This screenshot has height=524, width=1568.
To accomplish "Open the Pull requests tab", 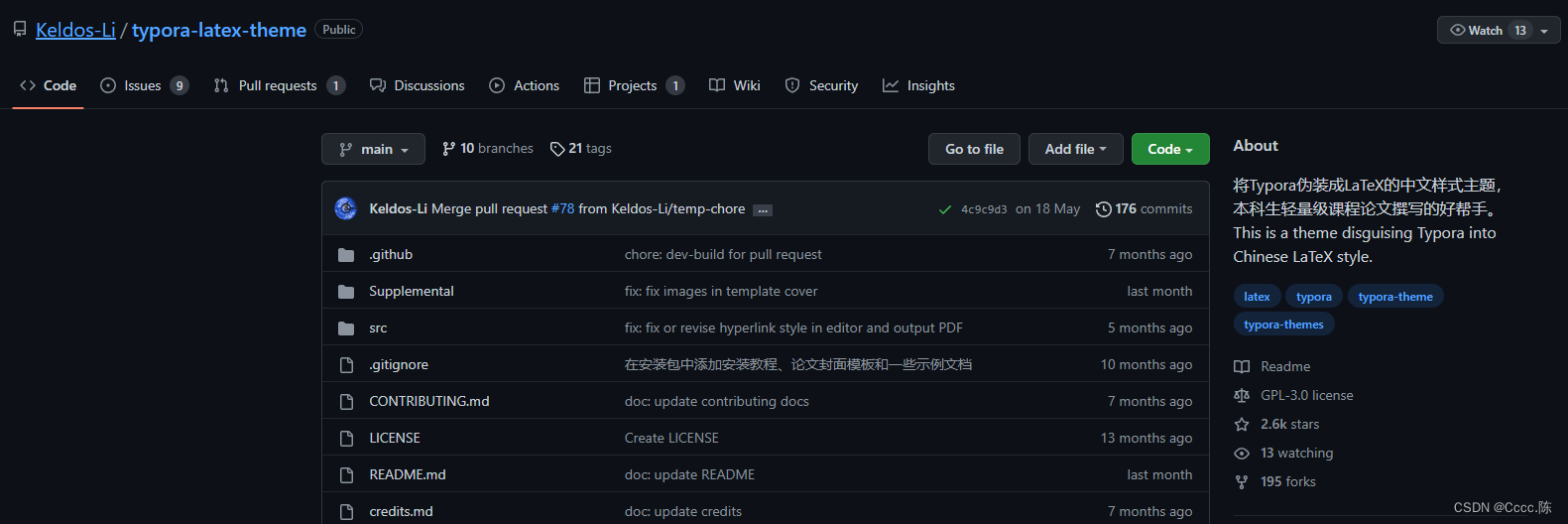I will tap(279, 85).
